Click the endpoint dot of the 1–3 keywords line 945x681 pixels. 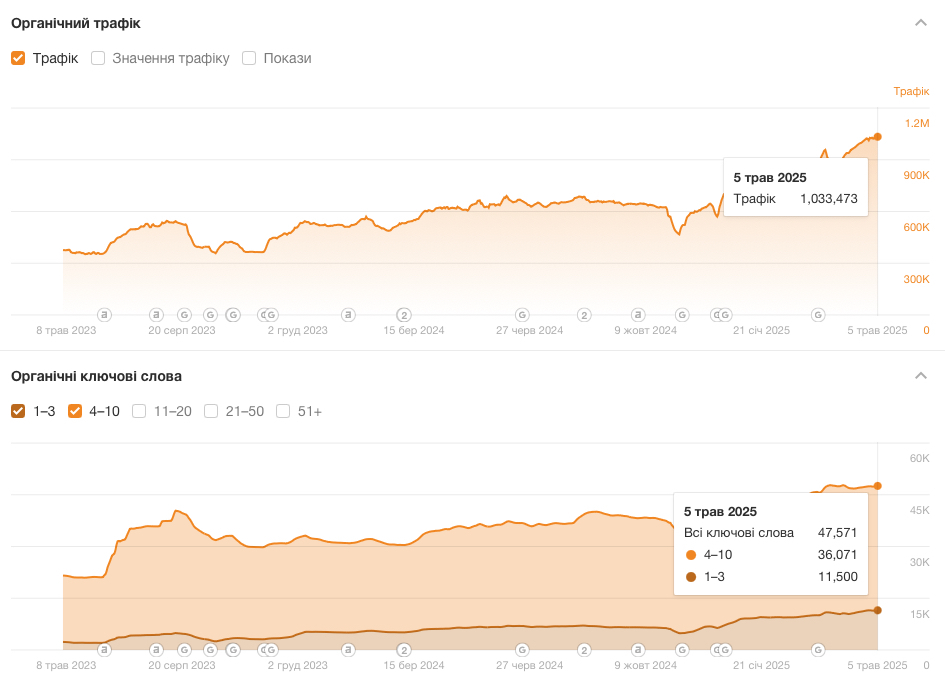[877, 610]
